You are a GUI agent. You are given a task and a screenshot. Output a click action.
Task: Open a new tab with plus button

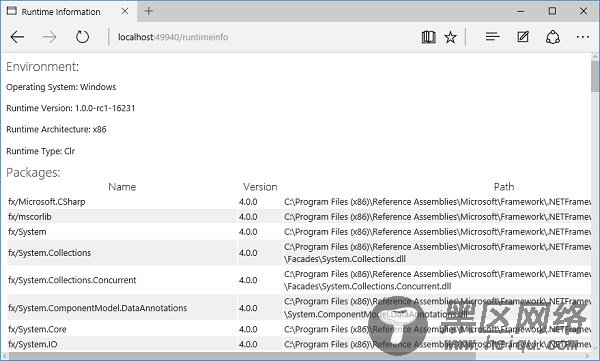pyautogui.click(x=149, y=11)
